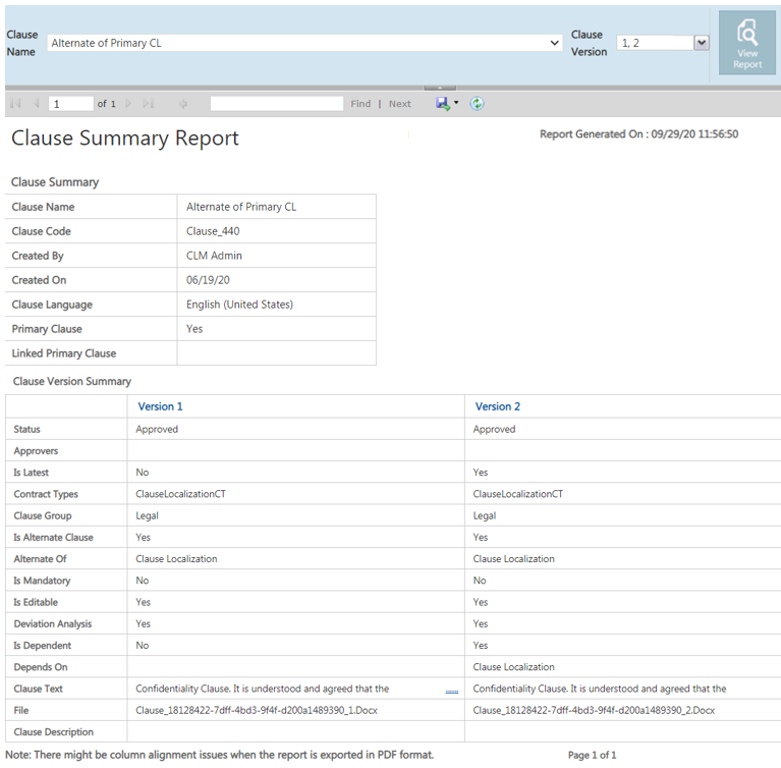Image resolution: width=781 pixels, height=768 pixels.
Task: Expand the Clause Version dropdown
Action: (701, 43)
